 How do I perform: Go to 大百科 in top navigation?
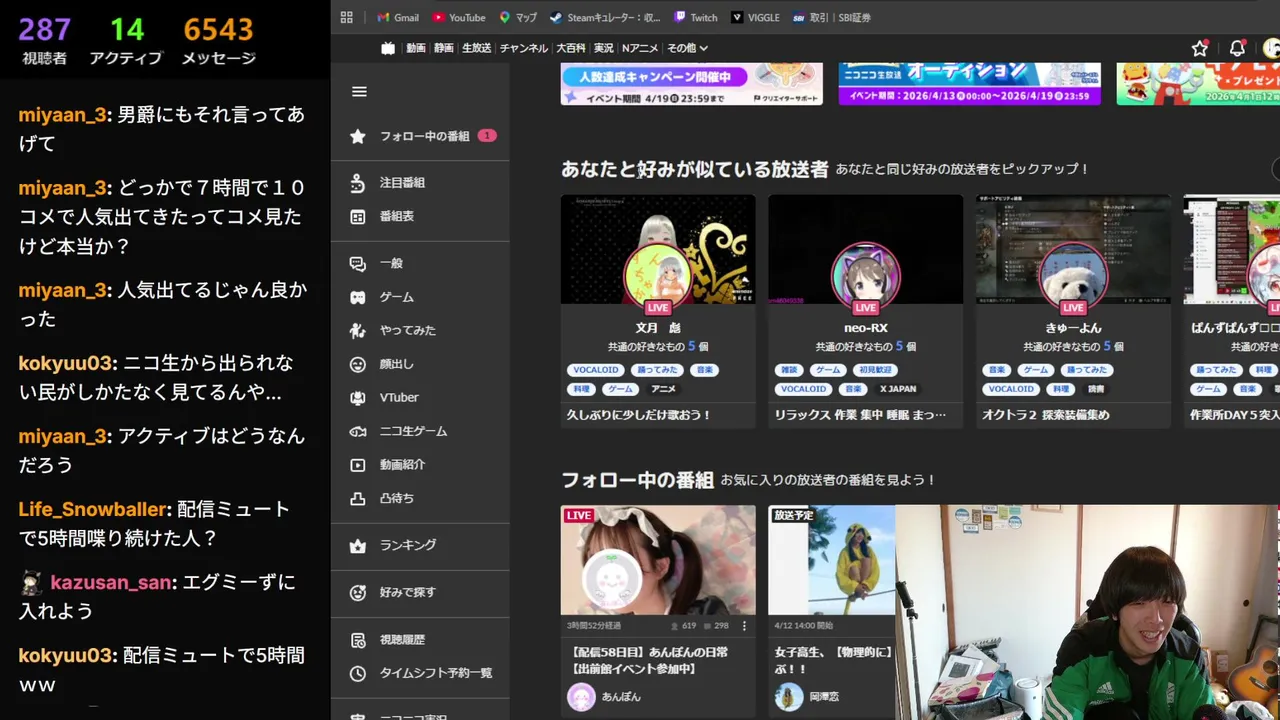571,48
